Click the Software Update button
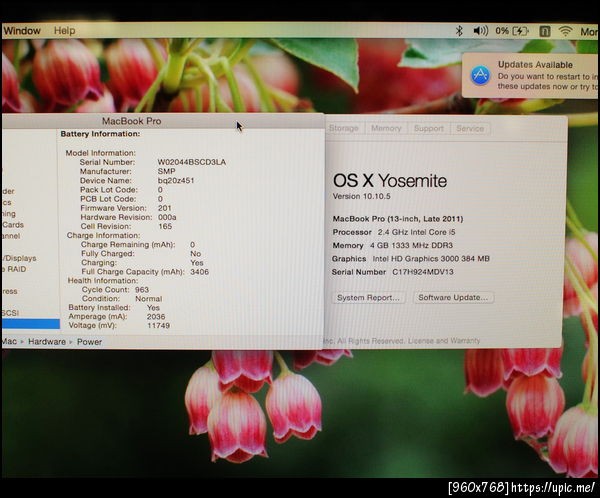 453,297
